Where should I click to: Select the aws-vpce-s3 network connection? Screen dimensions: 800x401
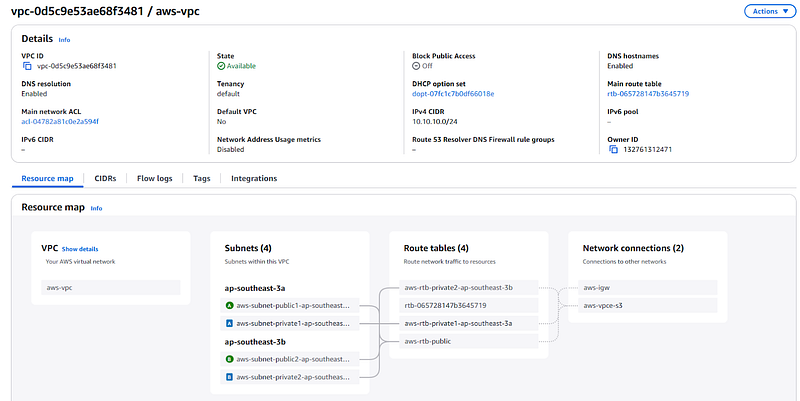coord(648,306)
